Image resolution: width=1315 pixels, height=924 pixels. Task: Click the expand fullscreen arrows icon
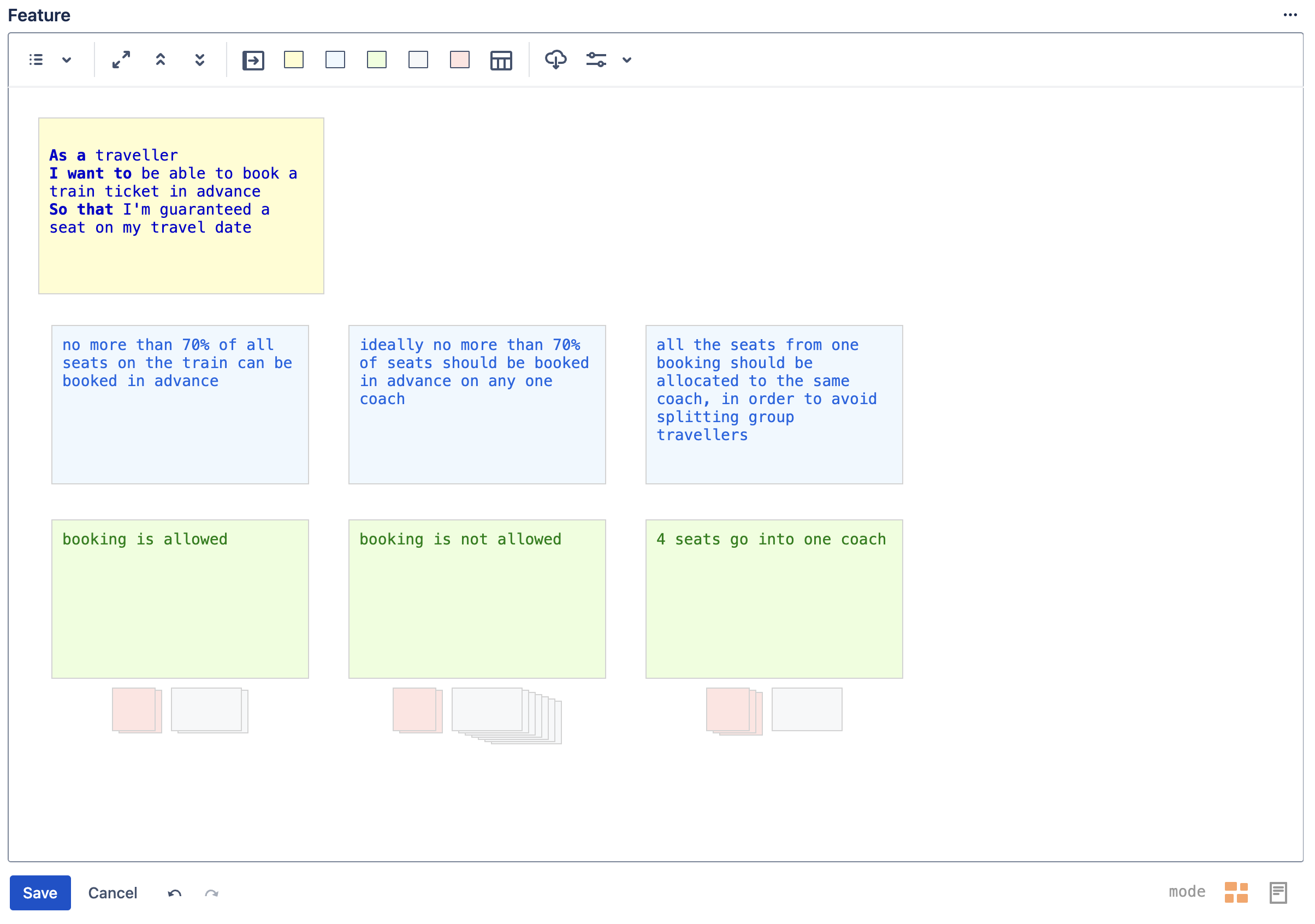[x=121, y=60]
